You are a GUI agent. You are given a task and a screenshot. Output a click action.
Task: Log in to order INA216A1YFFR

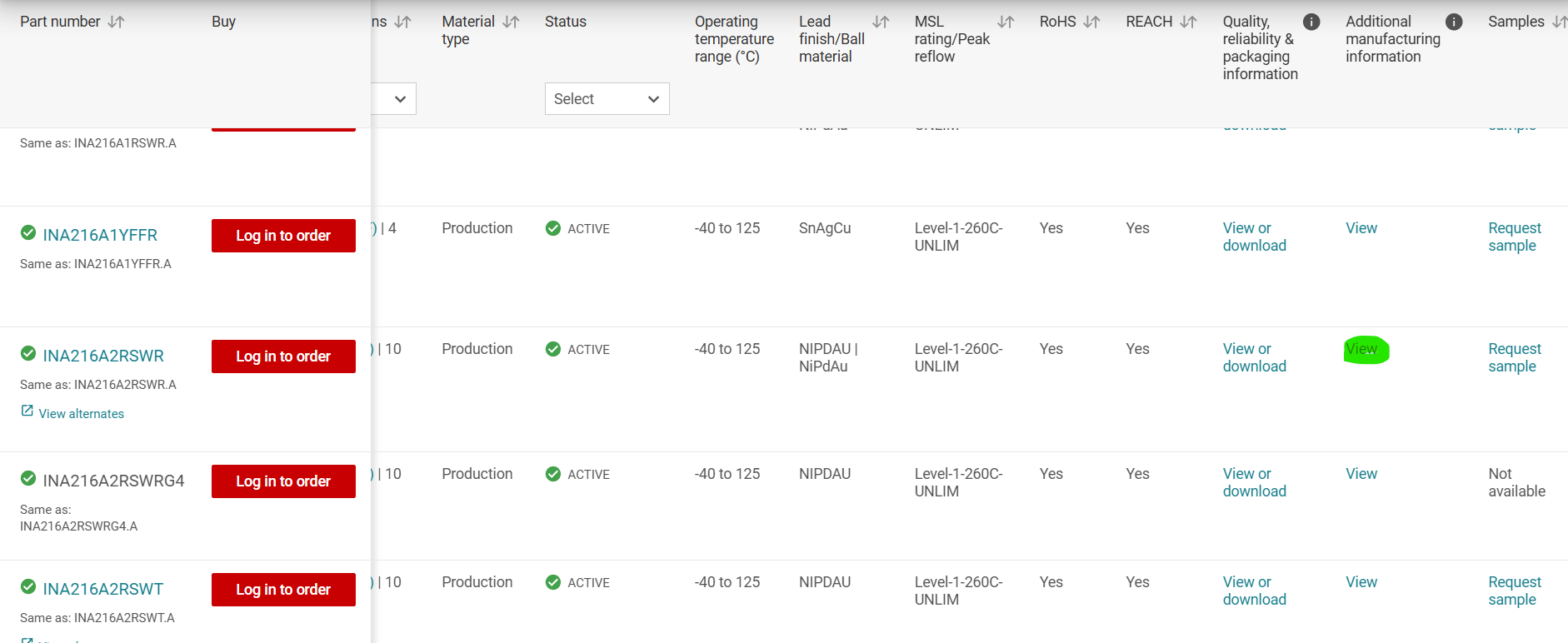pyautogui.click(x=283, y=236)
